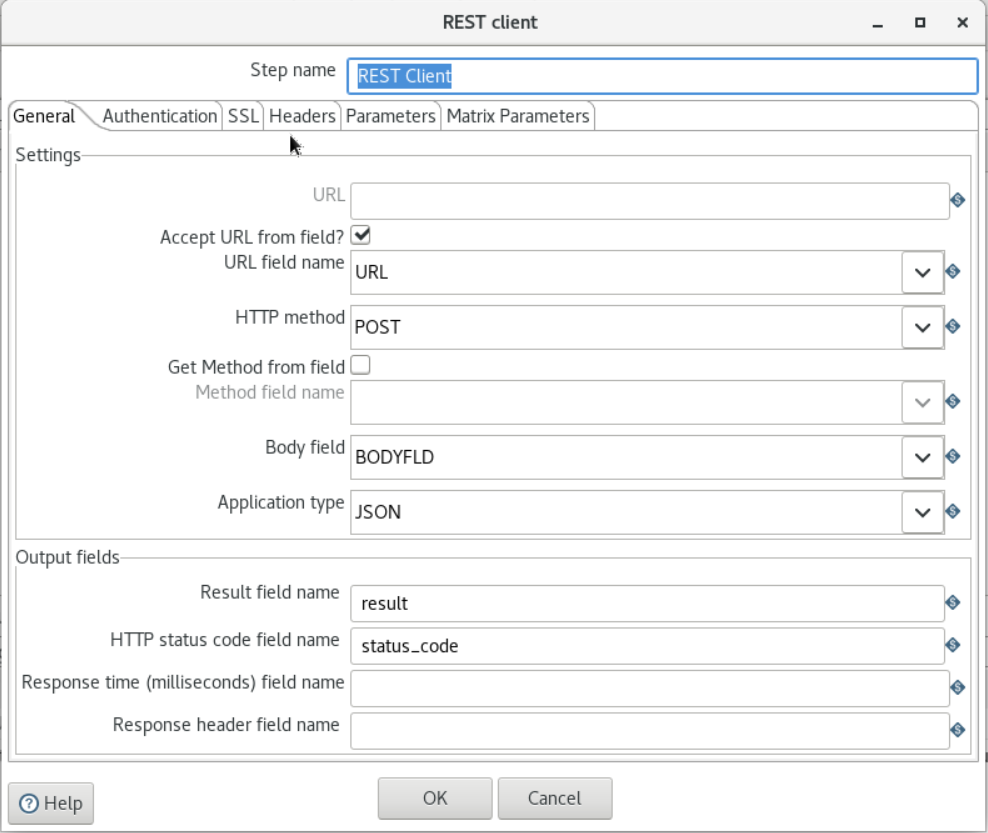Click the variable icon beside Result field name

tap(953, 602)
